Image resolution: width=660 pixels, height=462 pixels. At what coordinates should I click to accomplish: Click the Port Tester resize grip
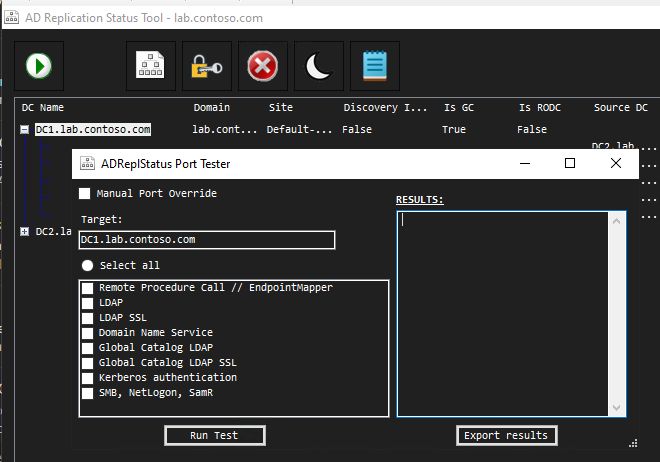[633, 443]
